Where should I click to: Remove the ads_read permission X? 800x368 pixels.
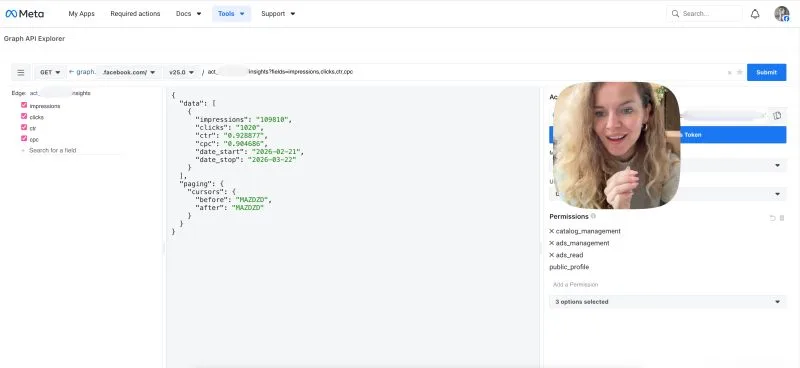[x=552, y=255]
